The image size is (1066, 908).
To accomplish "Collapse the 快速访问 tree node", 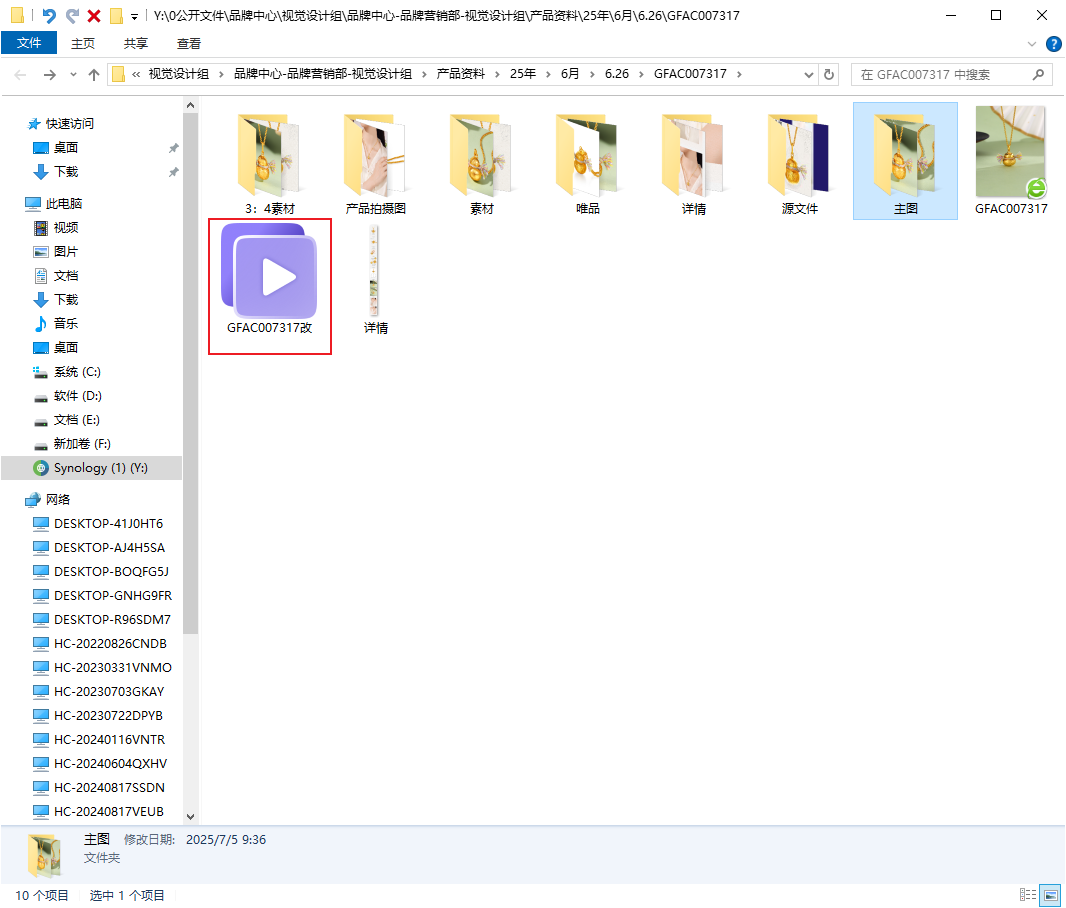I will (16, 124).
